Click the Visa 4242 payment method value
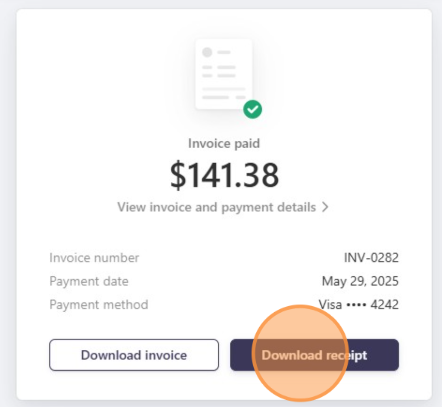442x407 pixels. click(x=359, y=305)
